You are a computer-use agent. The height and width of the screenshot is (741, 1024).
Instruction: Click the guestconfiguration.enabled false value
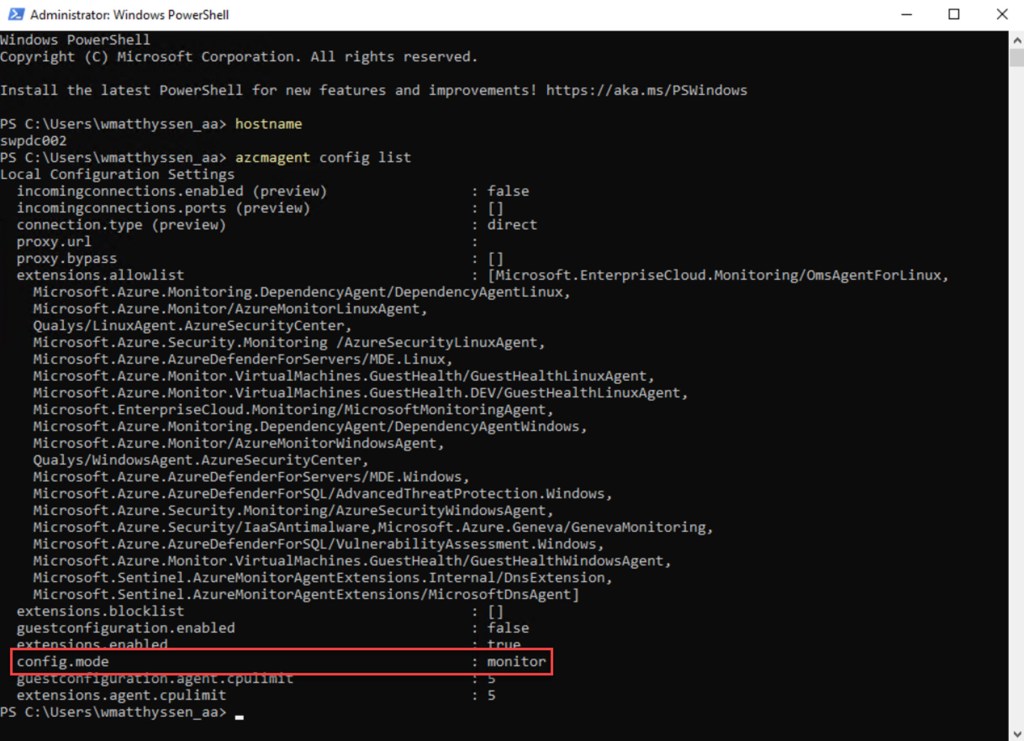(508, 628)
